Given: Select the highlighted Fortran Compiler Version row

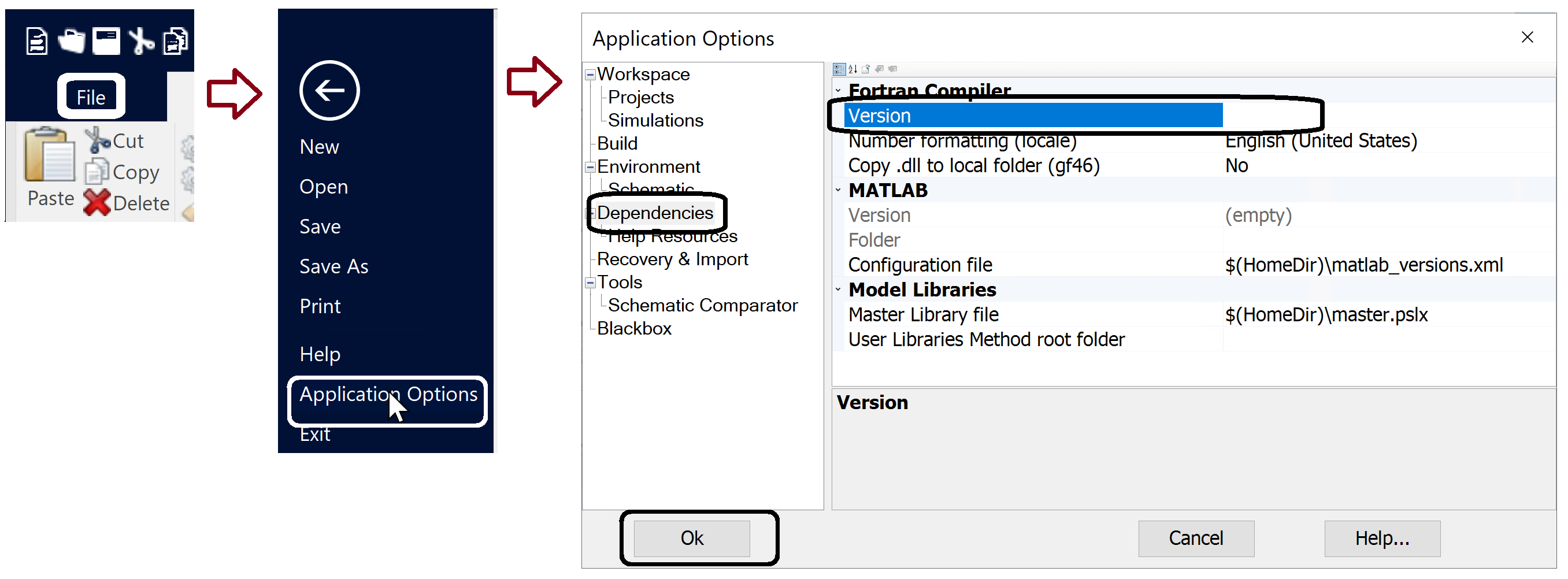Looking at the screenshot, I should (x=1033, y=116).
